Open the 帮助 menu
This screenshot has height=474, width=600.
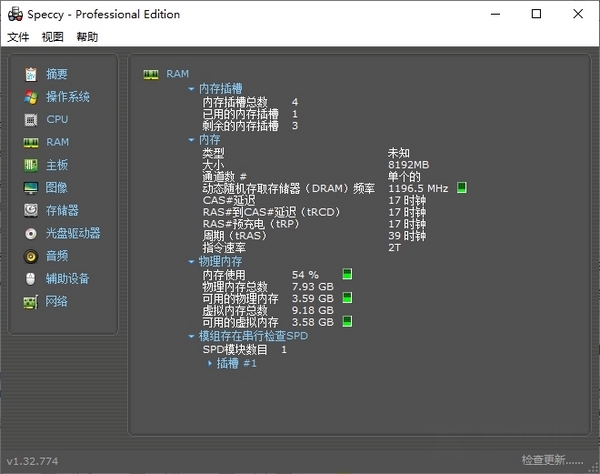coord(87,37)
